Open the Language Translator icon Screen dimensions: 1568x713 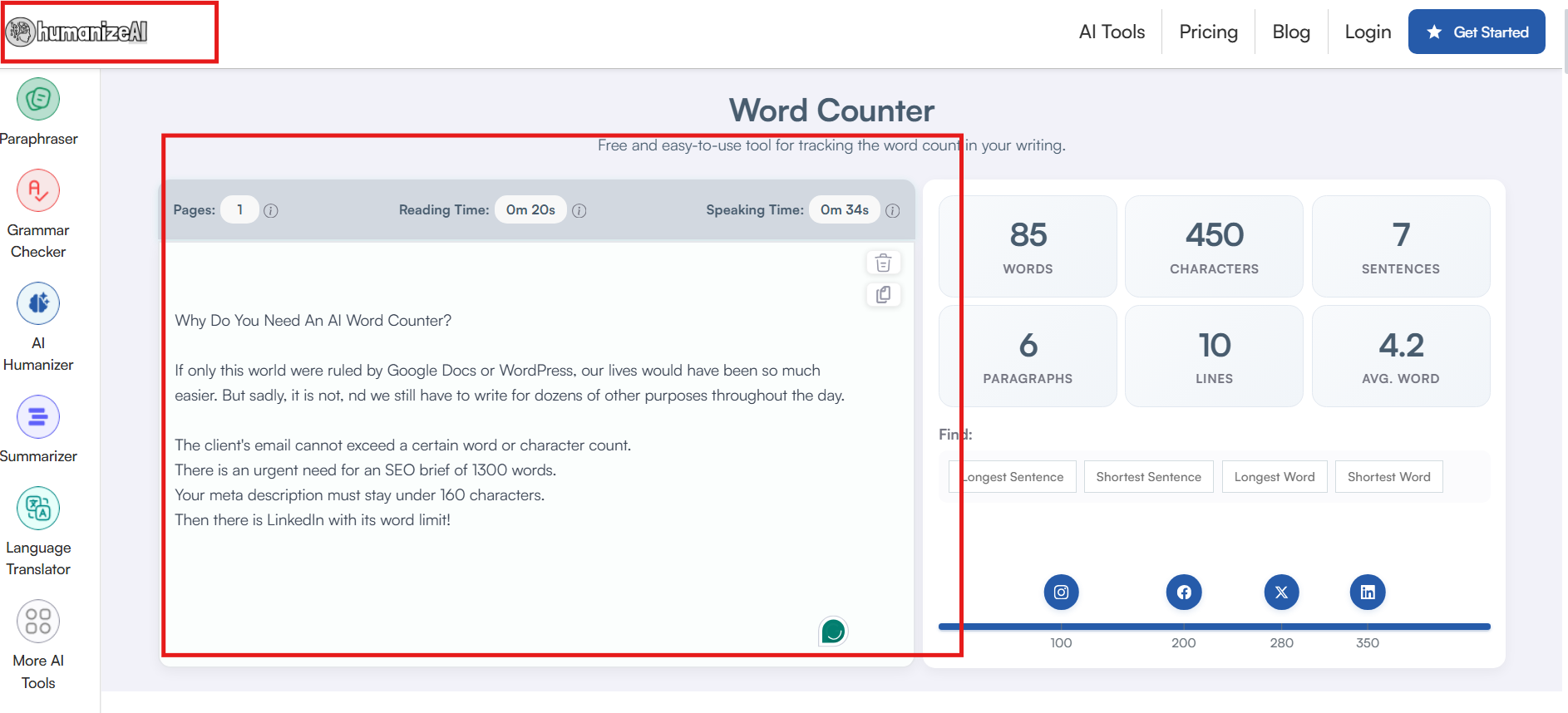click(38, 509)
